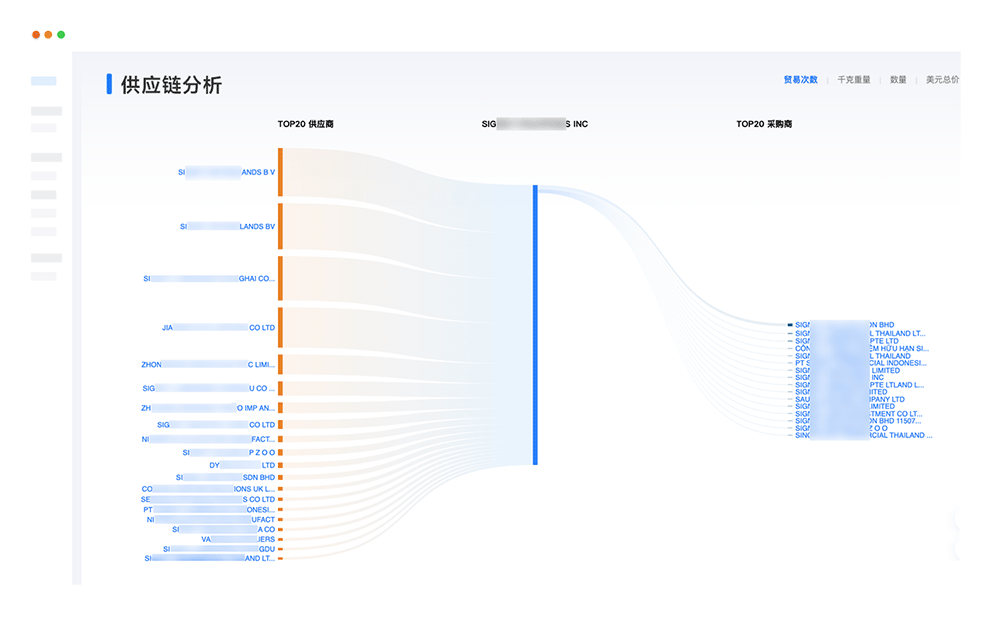Open buyer ending in CIAL INDONESI...
Image resolution: width=1000 pixels, height=629 pixels.
[862, 363]
